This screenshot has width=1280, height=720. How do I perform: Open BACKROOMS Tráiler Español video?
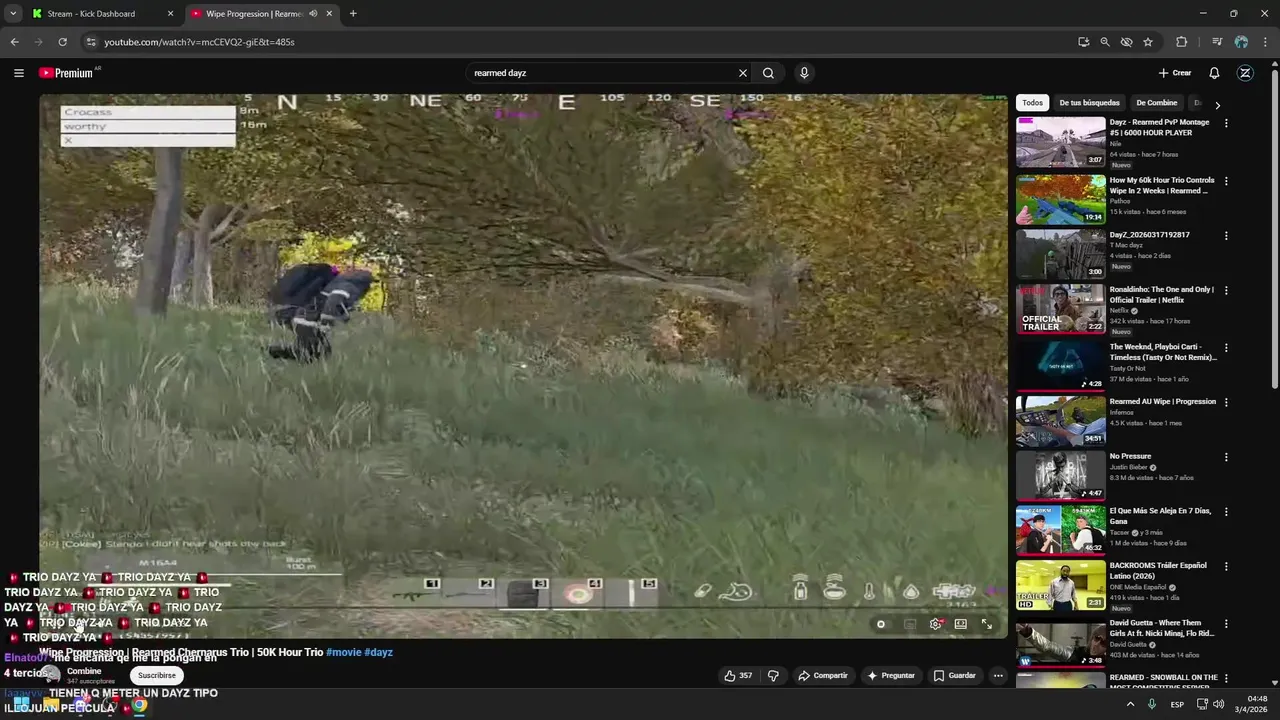tap(1061, 585)
